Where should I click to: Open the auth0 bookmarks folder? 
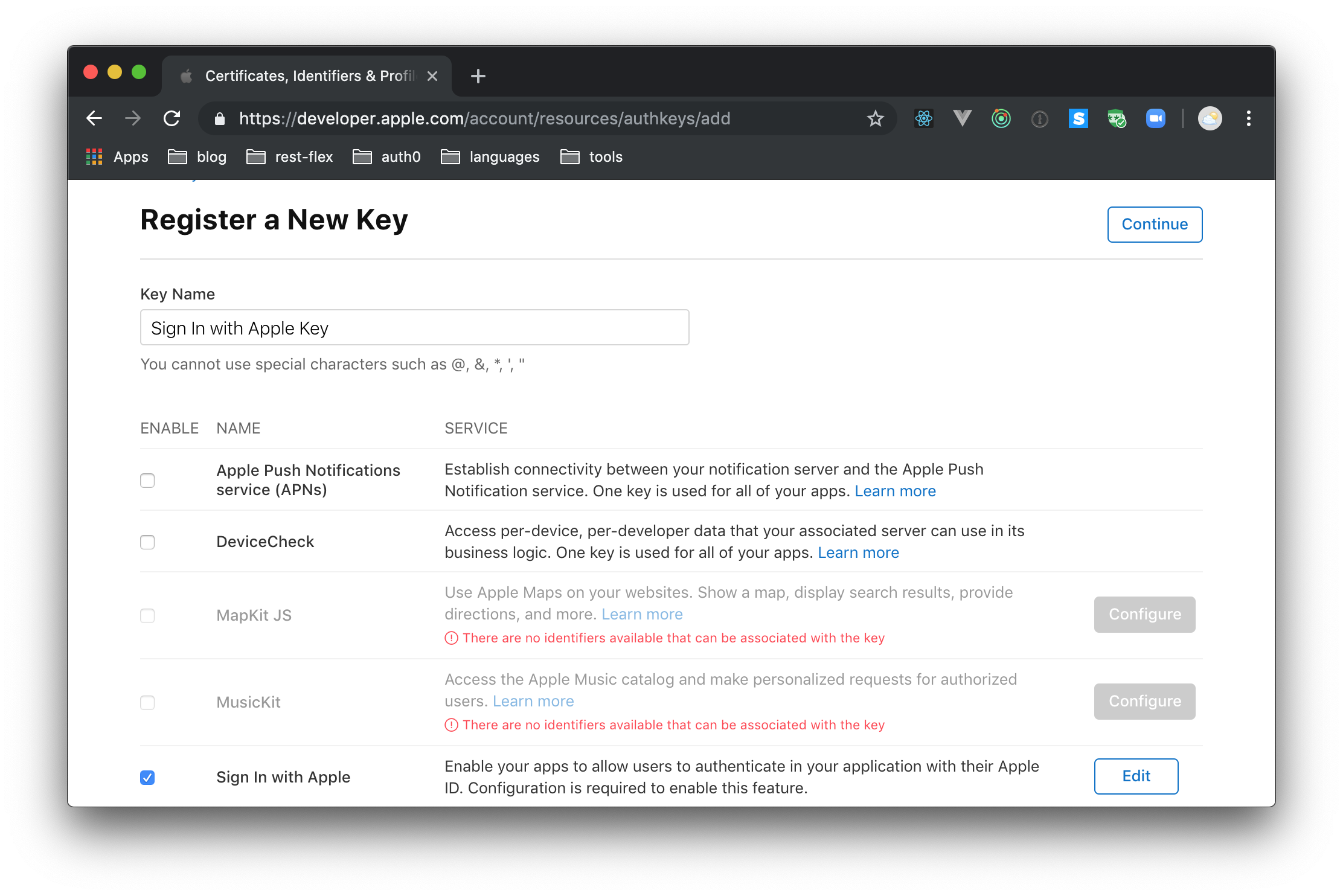pos(386,157)
